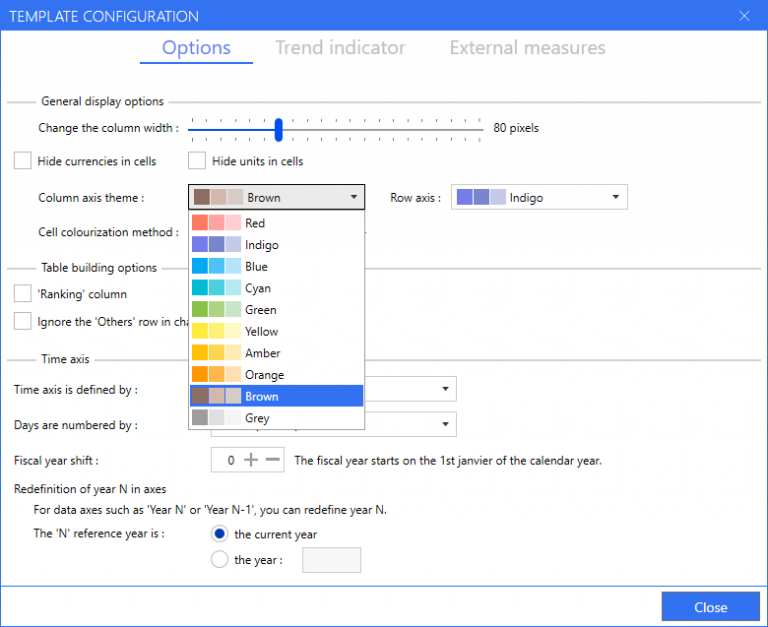Switch to the Options tab
The width and height of the screenshot is (768, 627).
(196, 48)
